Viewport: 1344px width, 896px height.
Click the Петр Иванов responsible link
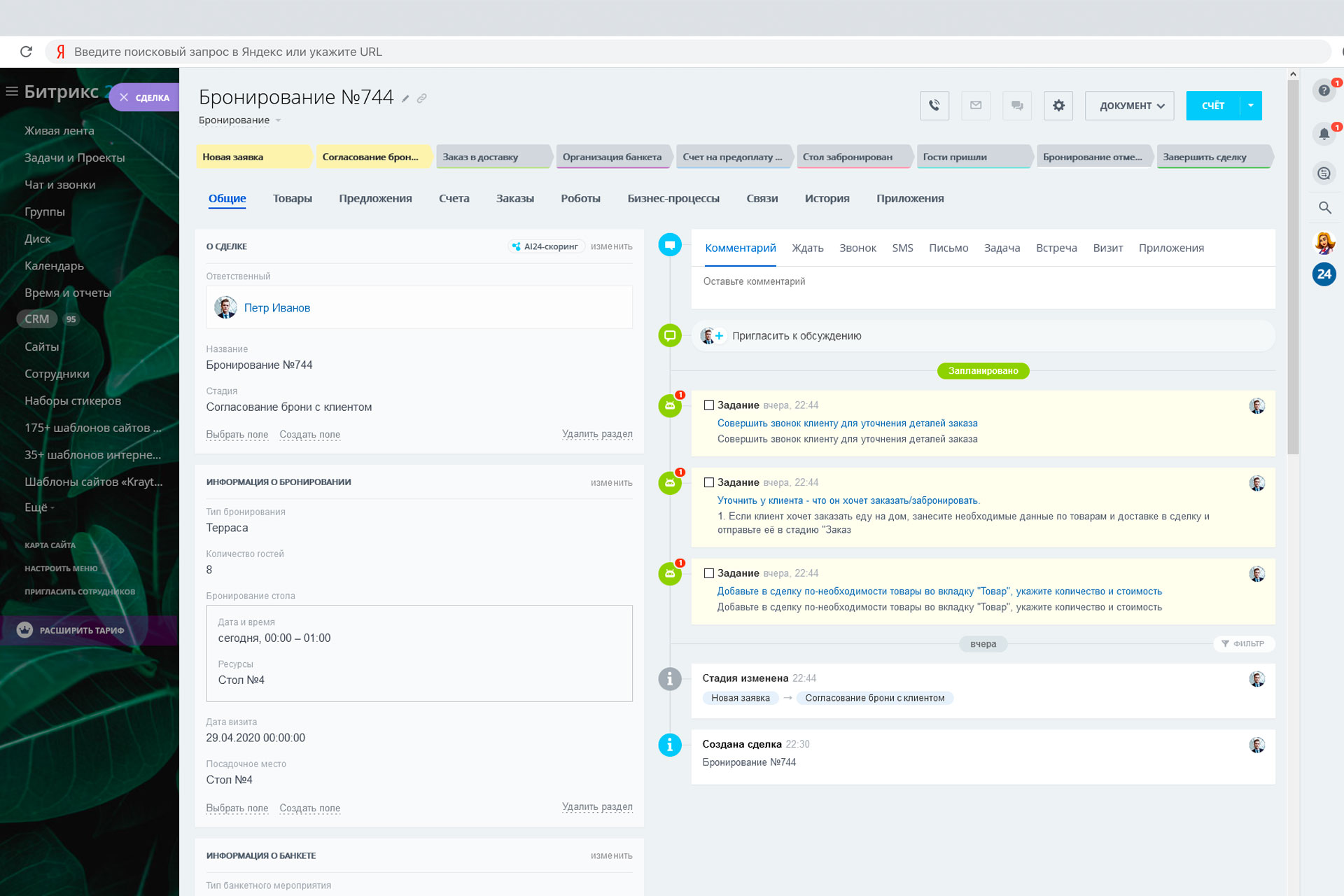point(276,308)
